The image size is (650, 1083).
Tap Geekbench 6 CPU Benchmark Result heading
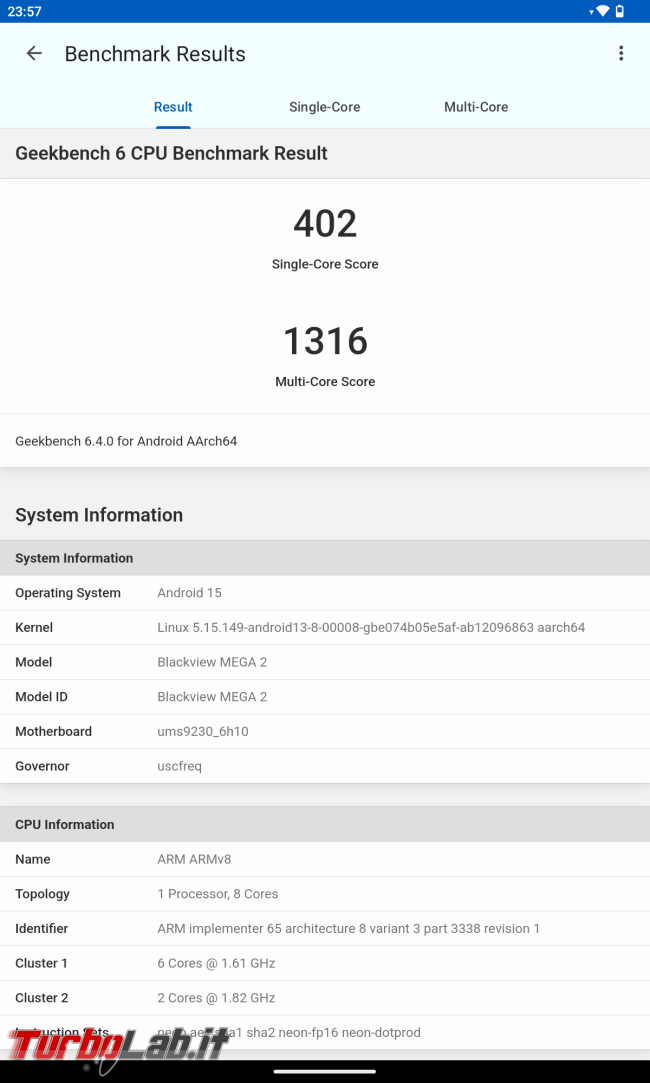click(171, 153)
